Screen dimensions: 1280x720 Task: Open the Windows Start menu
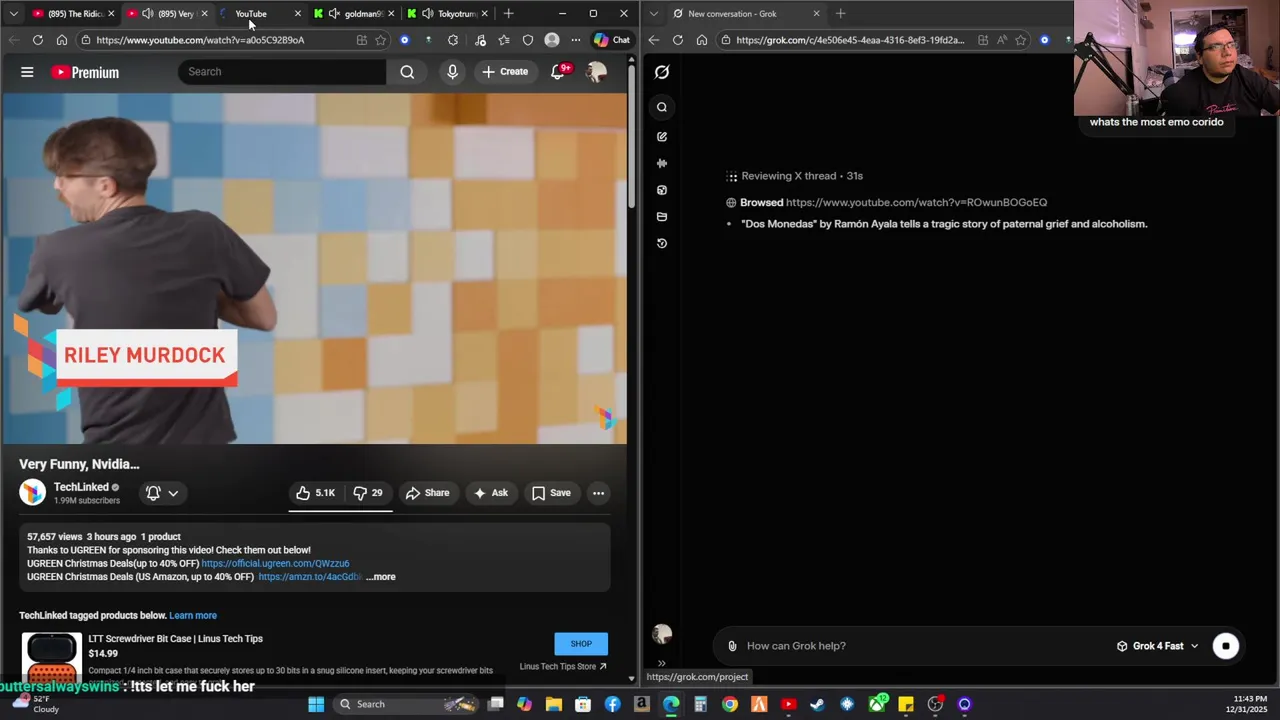pyautogui.click(x=316, y=704)
